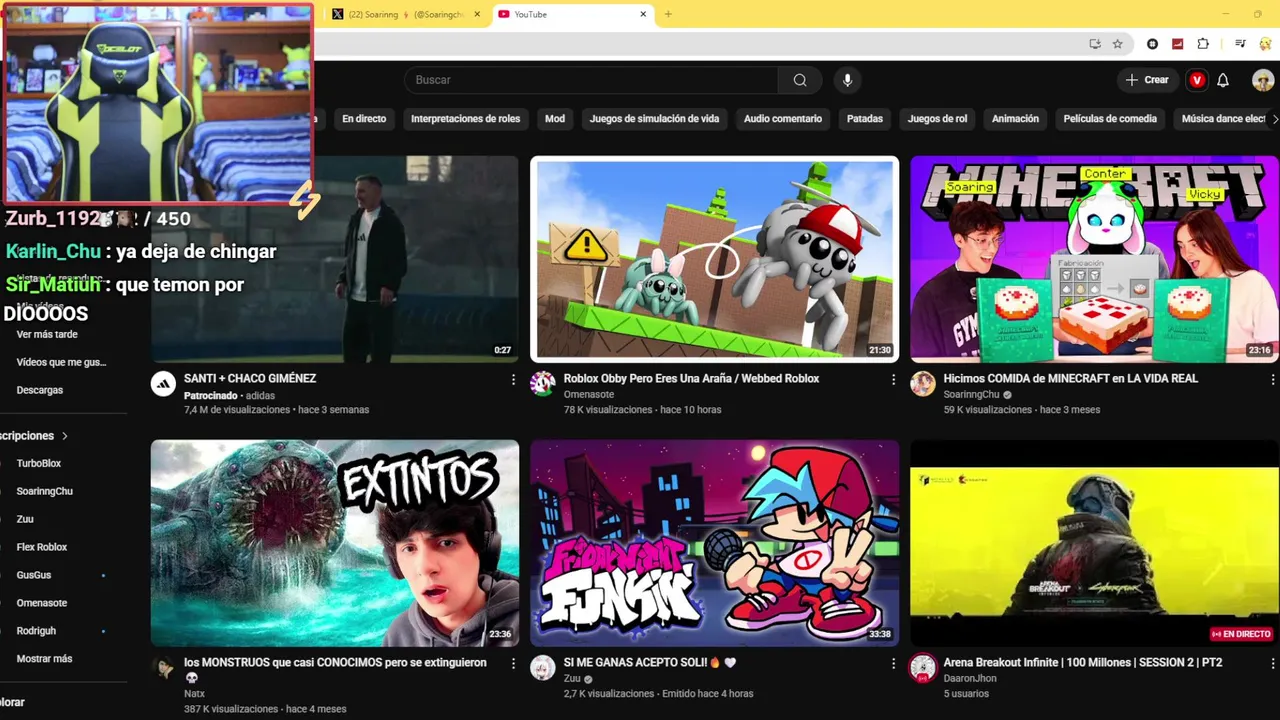Viewport: 1280px width, 720px height.
Task: Open SoaringChu subscription in sidebar
Action: (45, 492)
